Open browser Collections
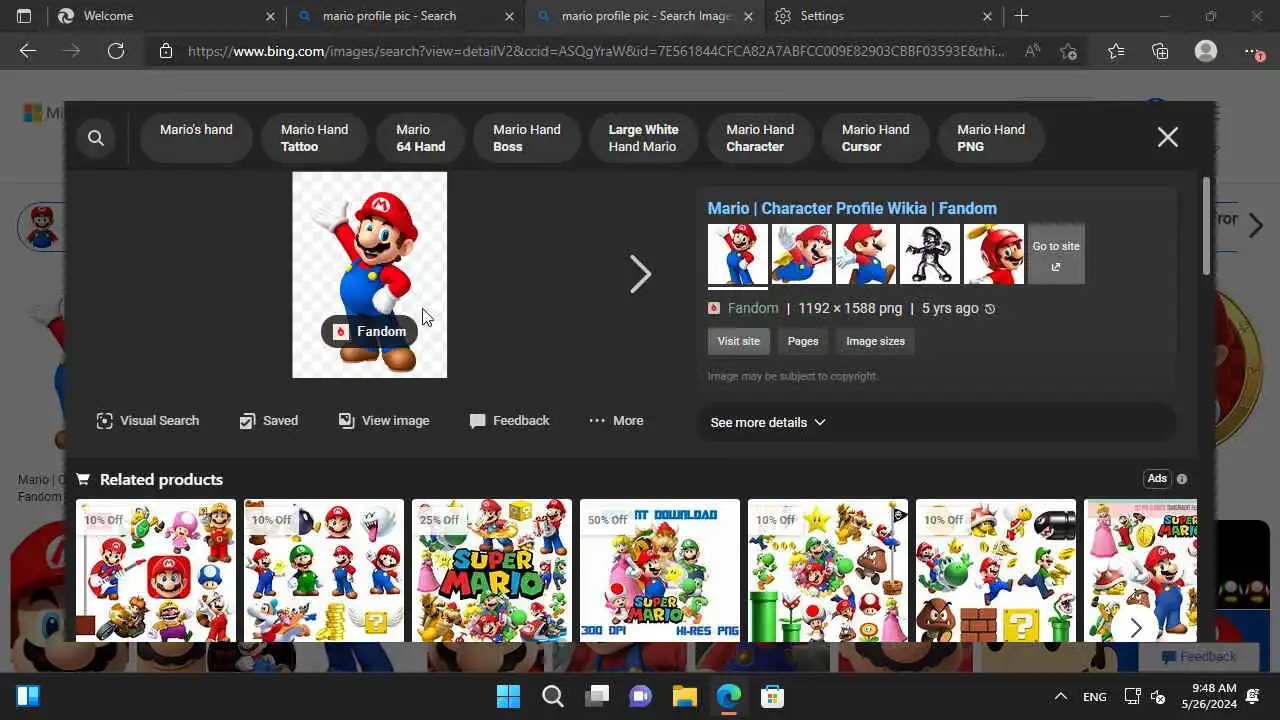Screen dimensions: 1280x720 pyautogui.click(x=1160, y=51)
